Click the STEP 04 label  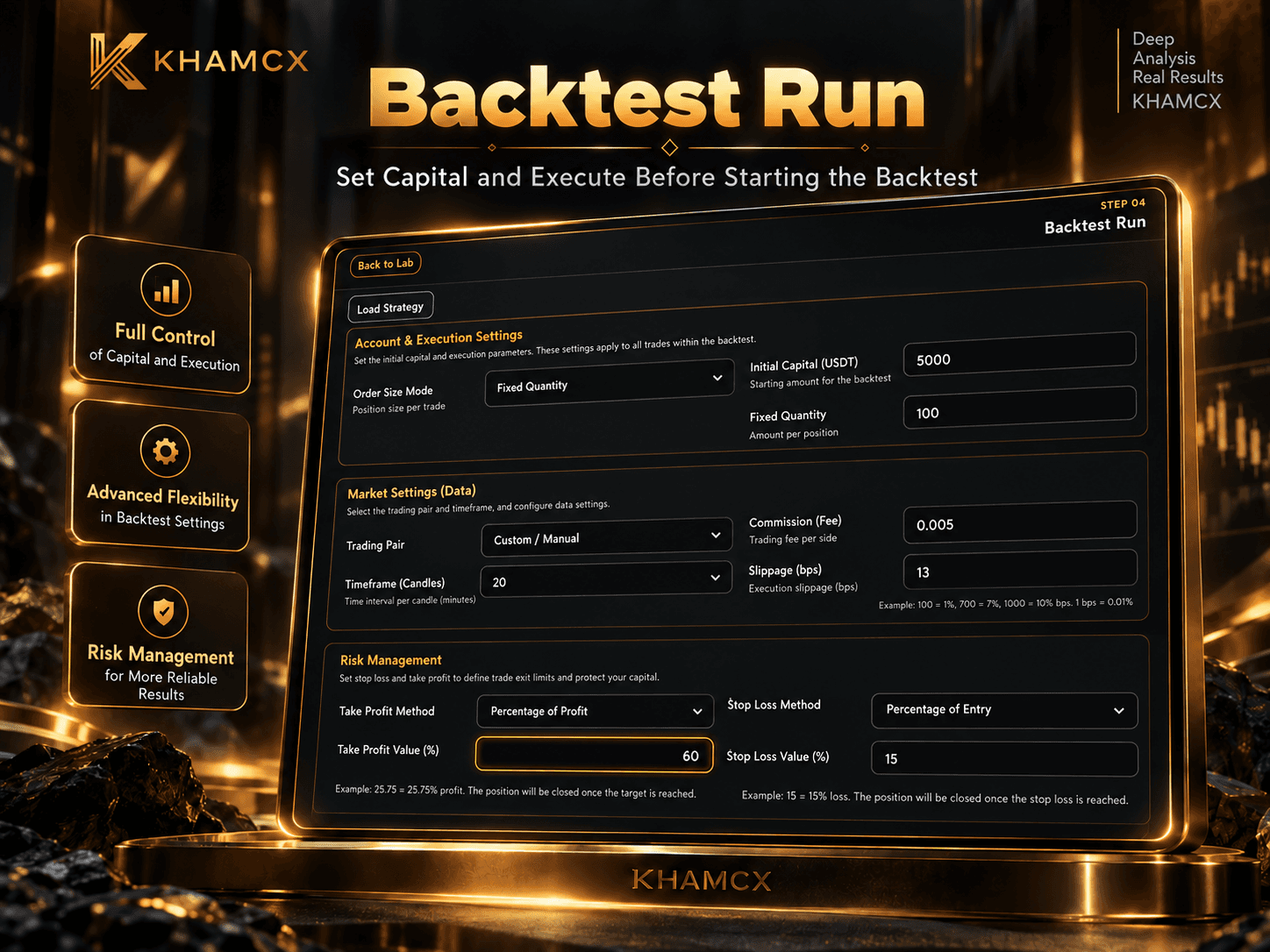(x=1123, y=203)
